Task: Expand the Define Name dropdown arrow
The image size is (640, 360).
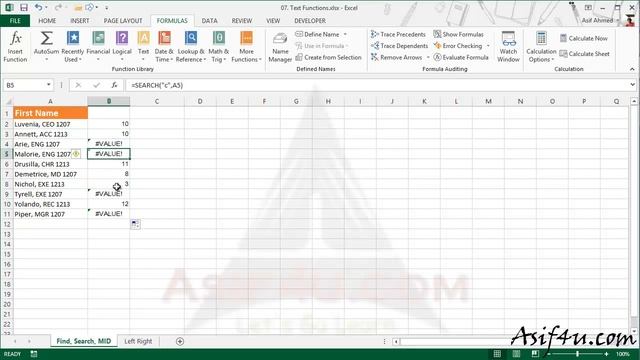Action: 345,34
